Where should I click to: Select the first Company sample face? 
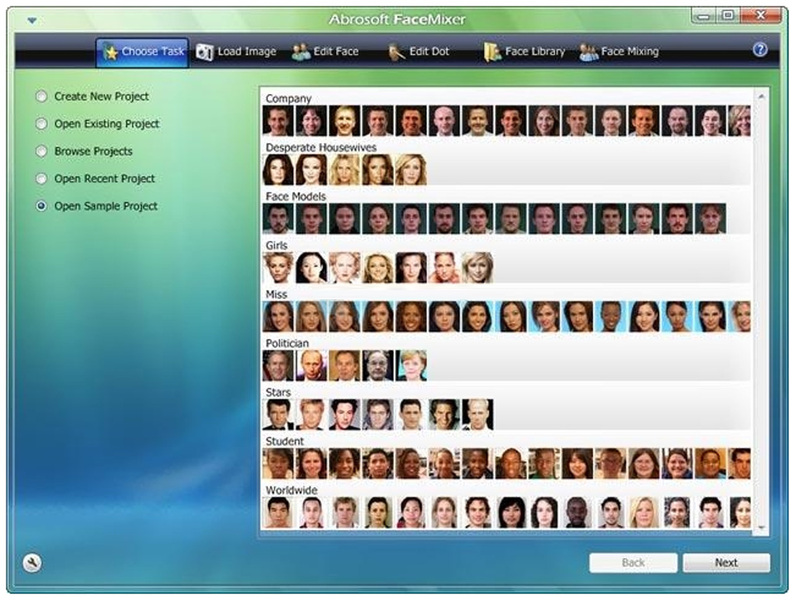coord(278,121)
